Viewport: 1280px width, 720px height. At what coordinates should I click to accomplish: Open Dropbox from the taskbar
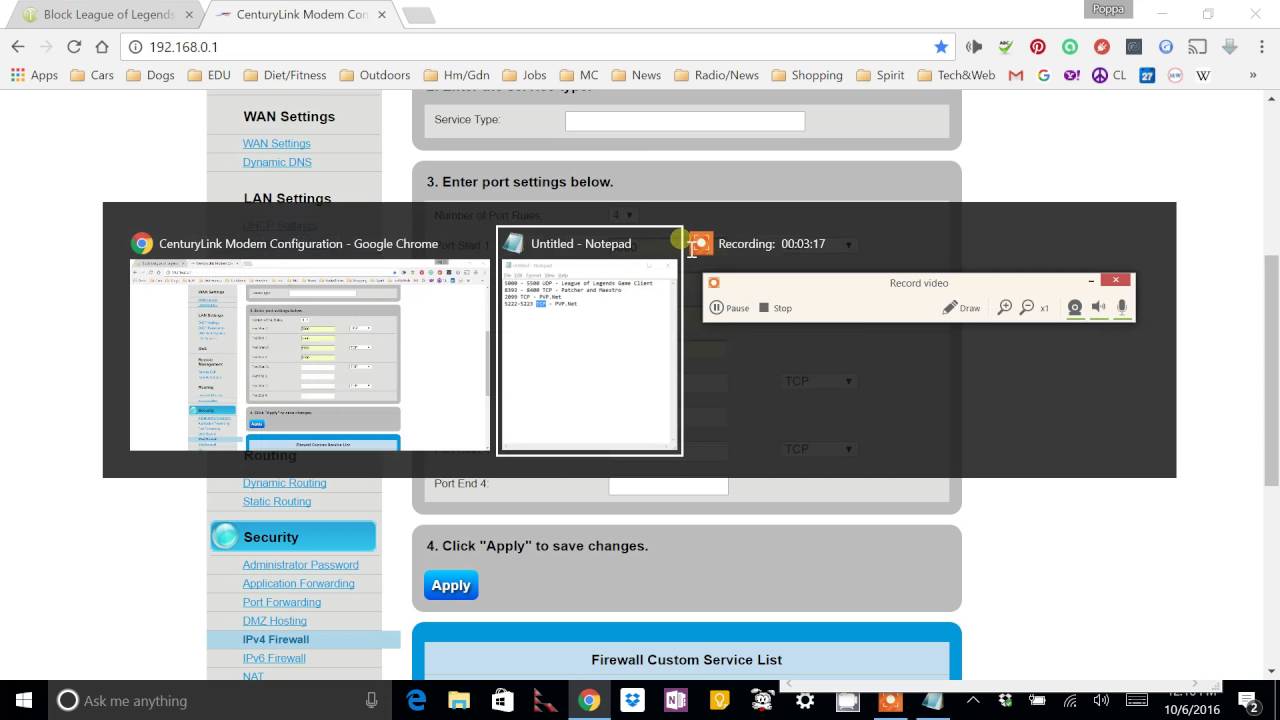pyautogui.click(x=632, y=700)
